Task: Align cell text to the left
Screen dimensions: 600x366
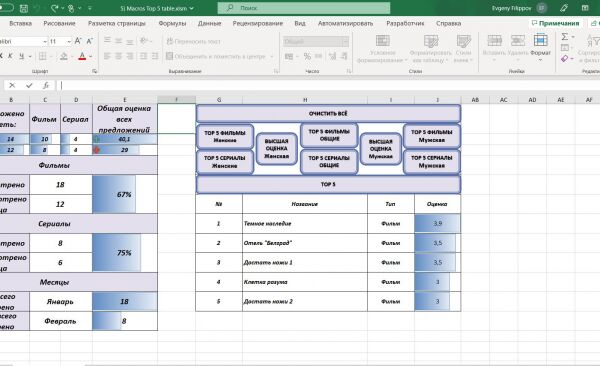Action: pos(107,56)
